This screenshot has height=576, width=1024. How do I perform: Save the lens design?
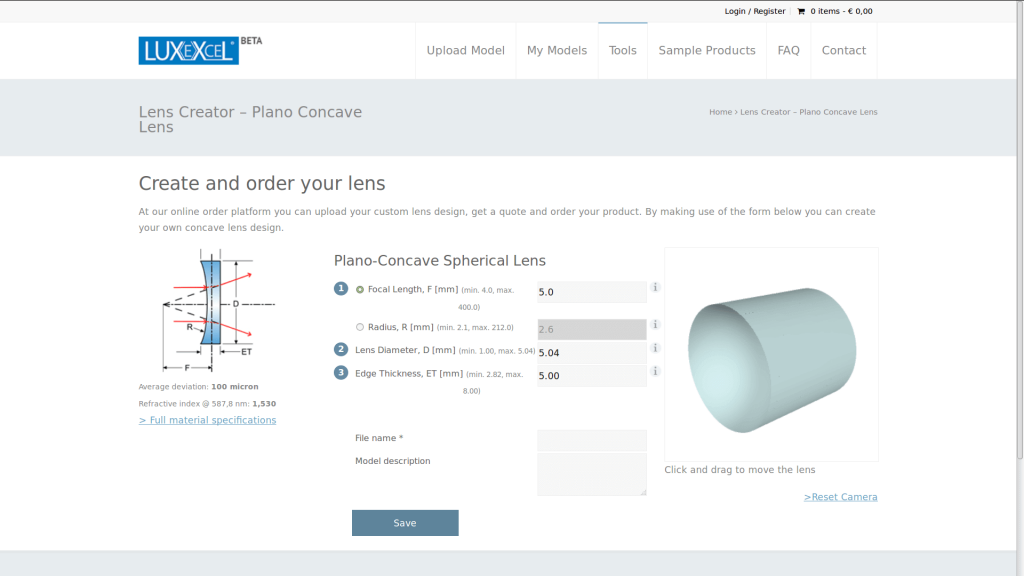tap(405, 522)
